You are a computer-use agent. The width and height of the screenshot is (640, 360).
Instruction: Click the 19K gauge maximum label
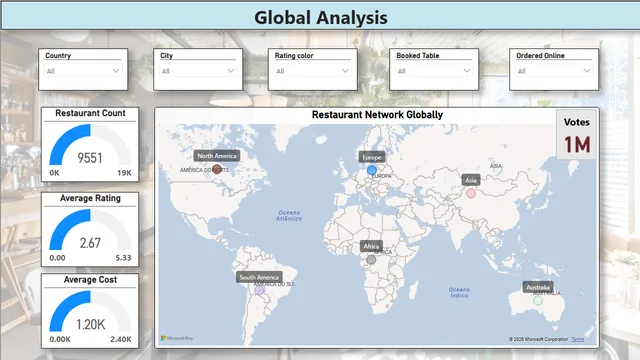(x=124, y=173)
